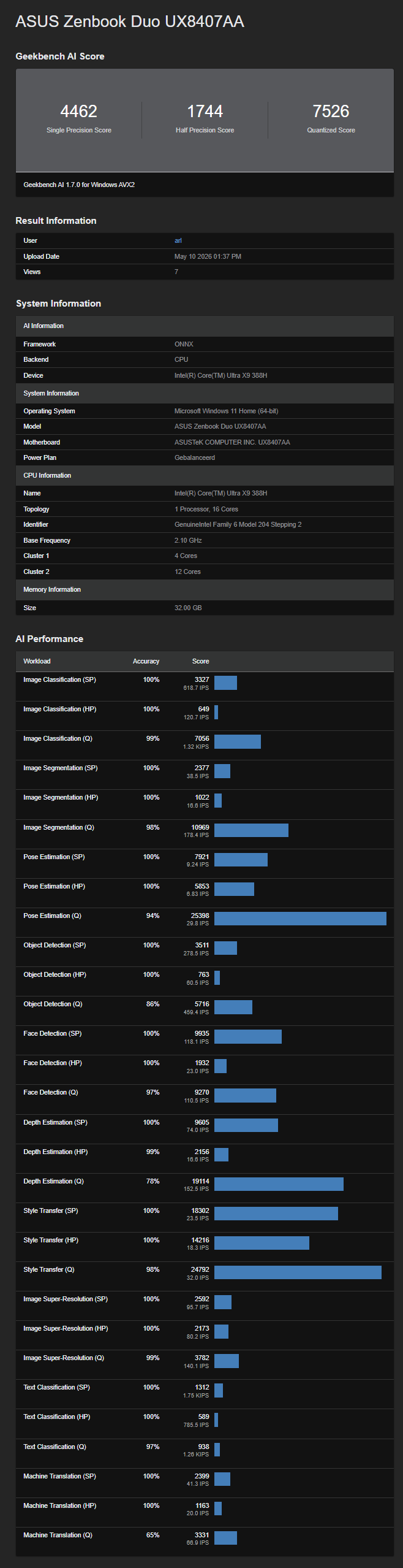Select the page title ASUS Zenbook Duo UX8407AA
This screenshot has width=403, height=1568.
pos(130,21)
